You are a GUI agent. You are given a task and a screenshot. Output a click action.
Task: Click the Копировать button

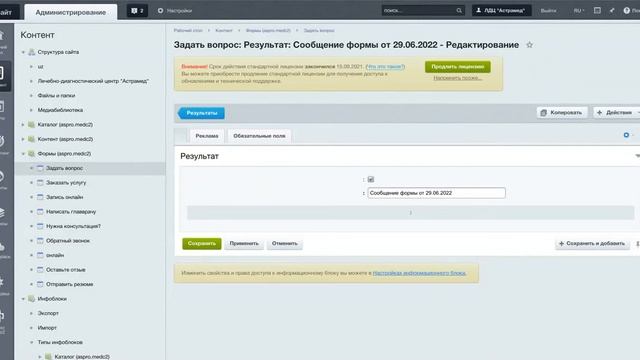(562, 113)
